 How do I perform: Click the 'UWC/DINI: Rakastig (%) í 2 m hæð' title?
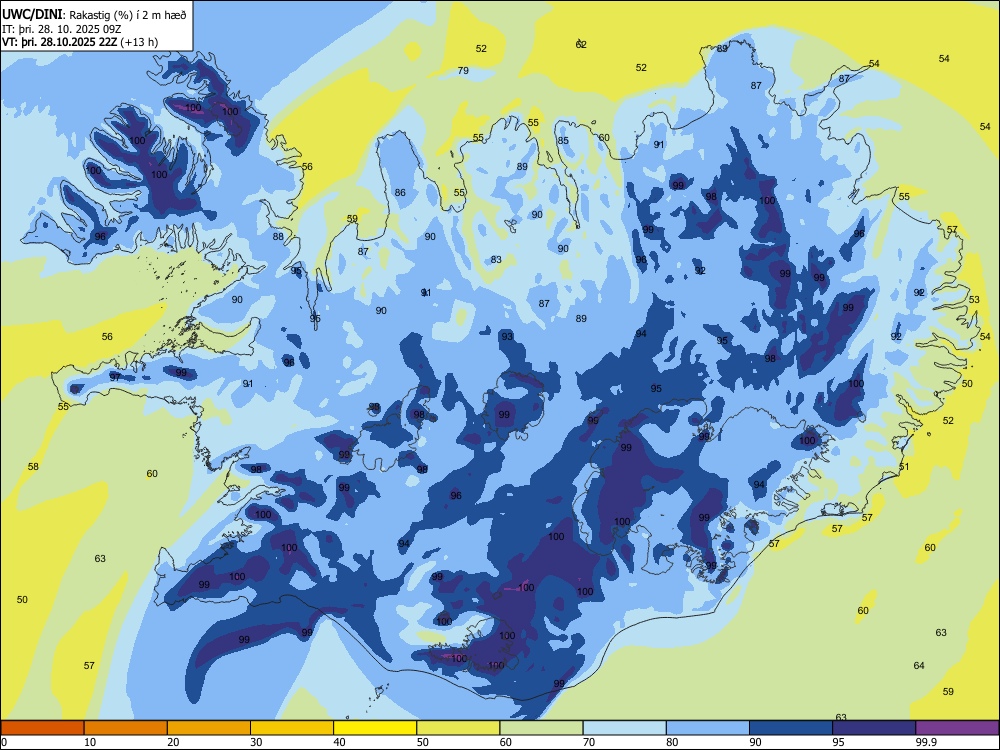[94, 15]
